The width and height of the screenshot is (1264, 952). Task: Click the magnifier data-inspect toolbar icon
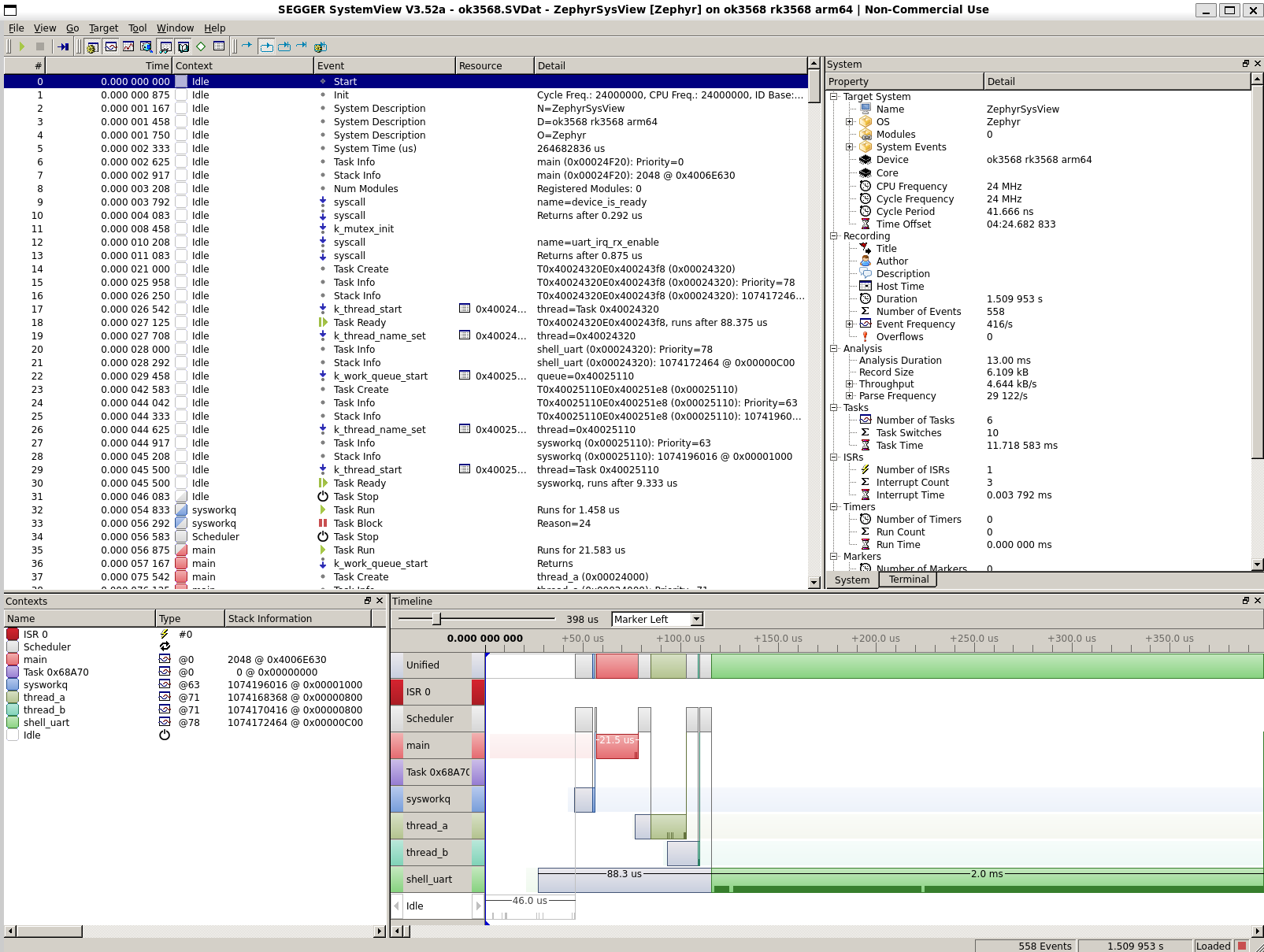coord(147,46)
